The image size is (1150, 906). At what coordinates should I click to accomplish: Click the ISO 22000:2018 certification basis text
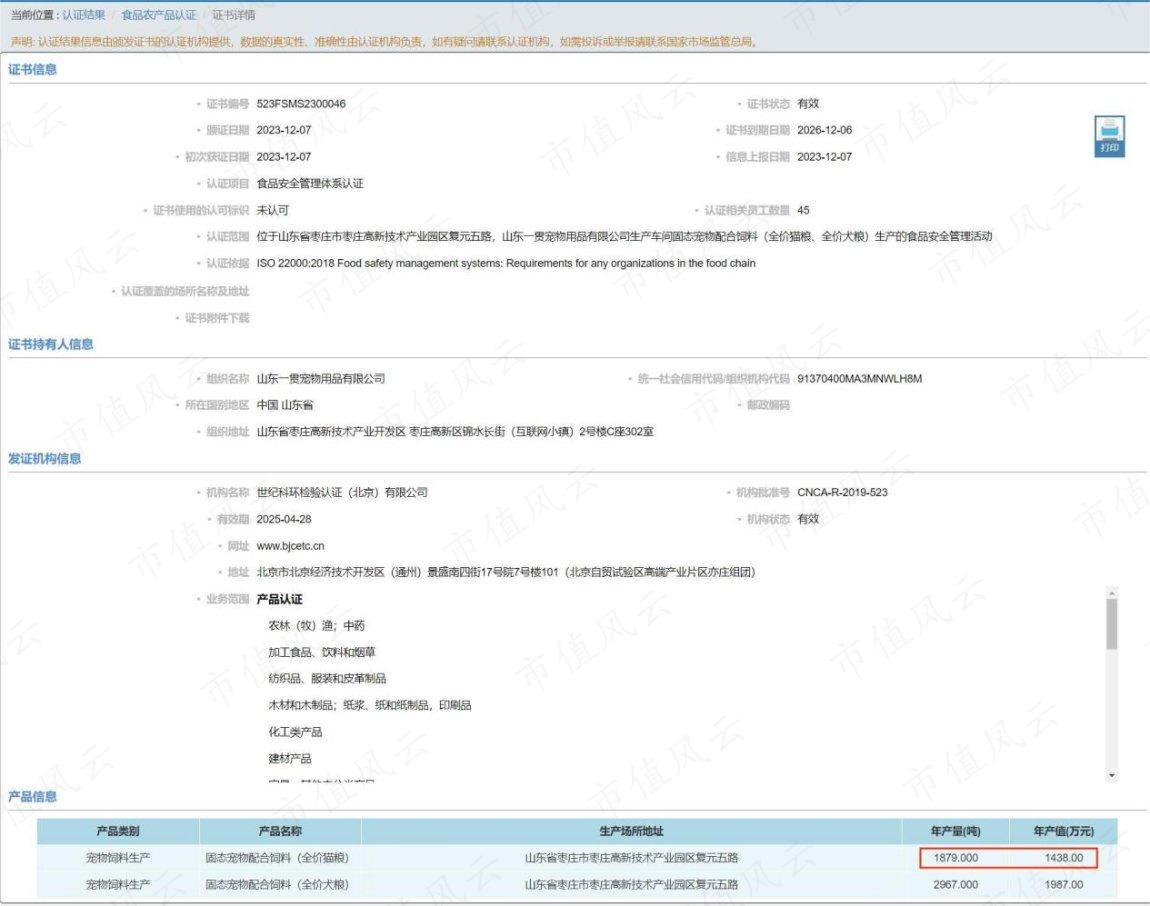click(x=506, y=263)
